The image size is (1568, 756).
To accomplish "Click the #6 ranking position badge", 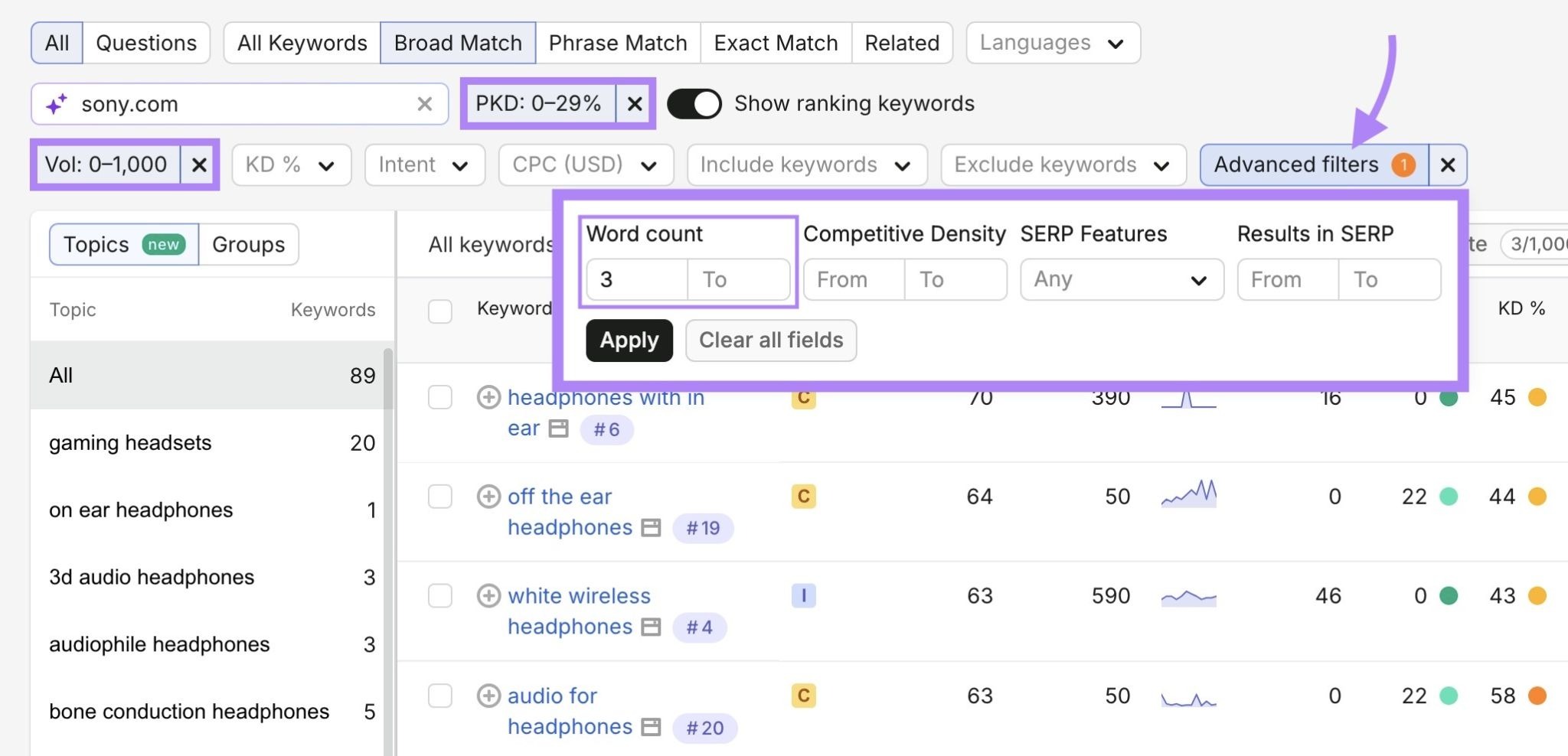I will pos(606,429).
